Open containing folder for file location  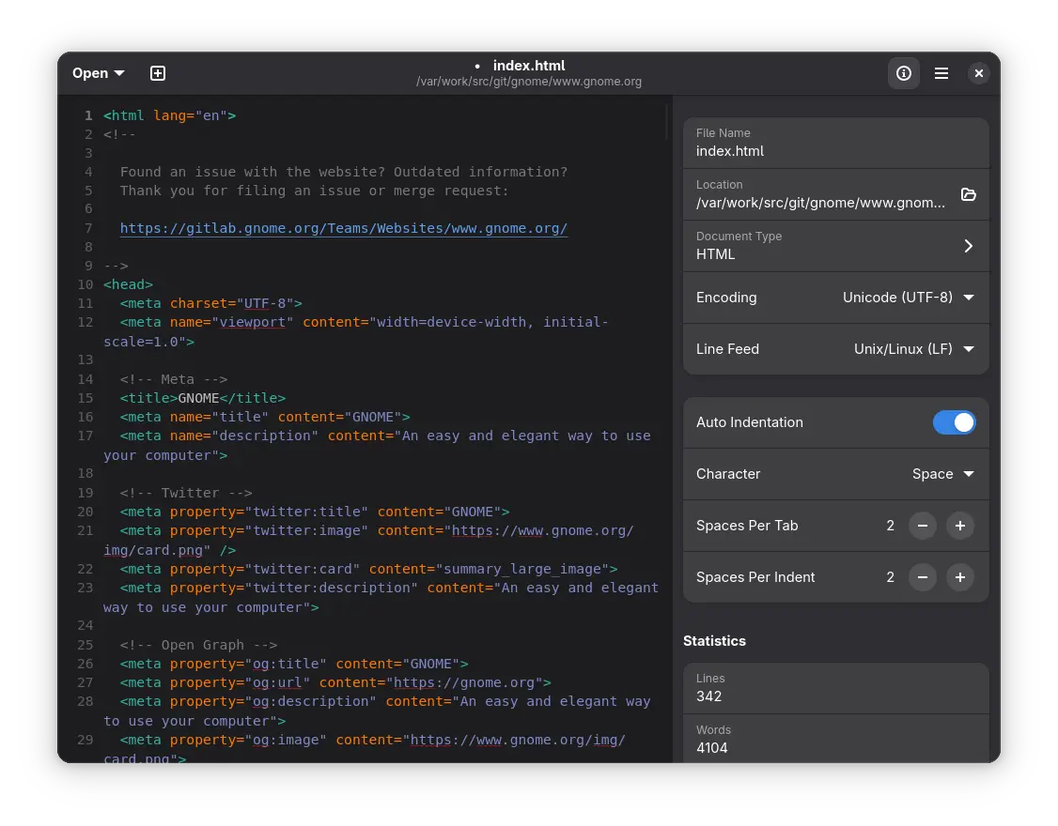(967, 194)
